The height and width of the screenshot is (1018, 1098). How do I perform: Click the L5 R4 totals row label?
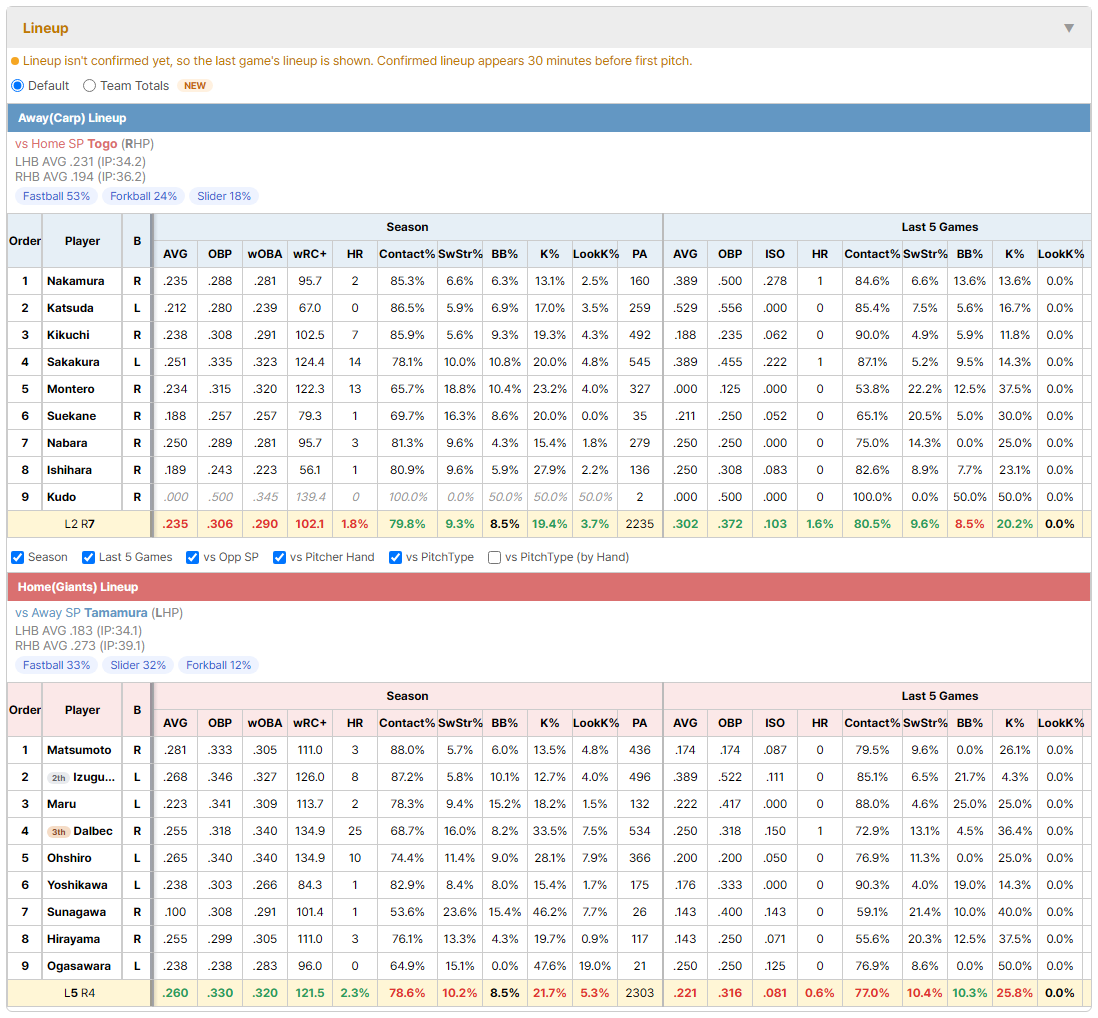tap(79, 993)
